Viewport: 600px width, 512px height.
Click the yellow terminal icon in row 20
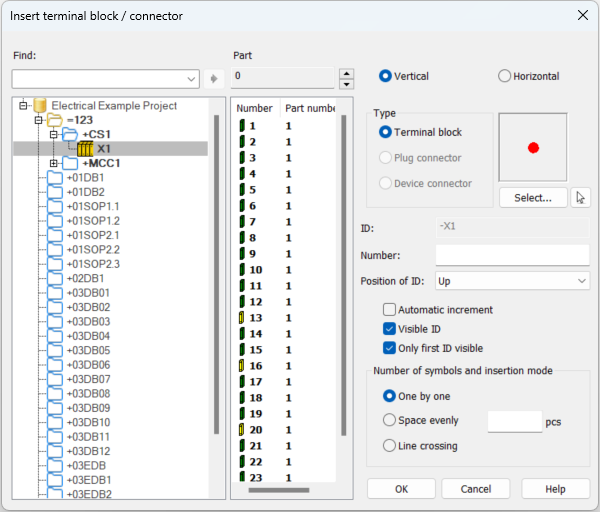coord(241,430)
